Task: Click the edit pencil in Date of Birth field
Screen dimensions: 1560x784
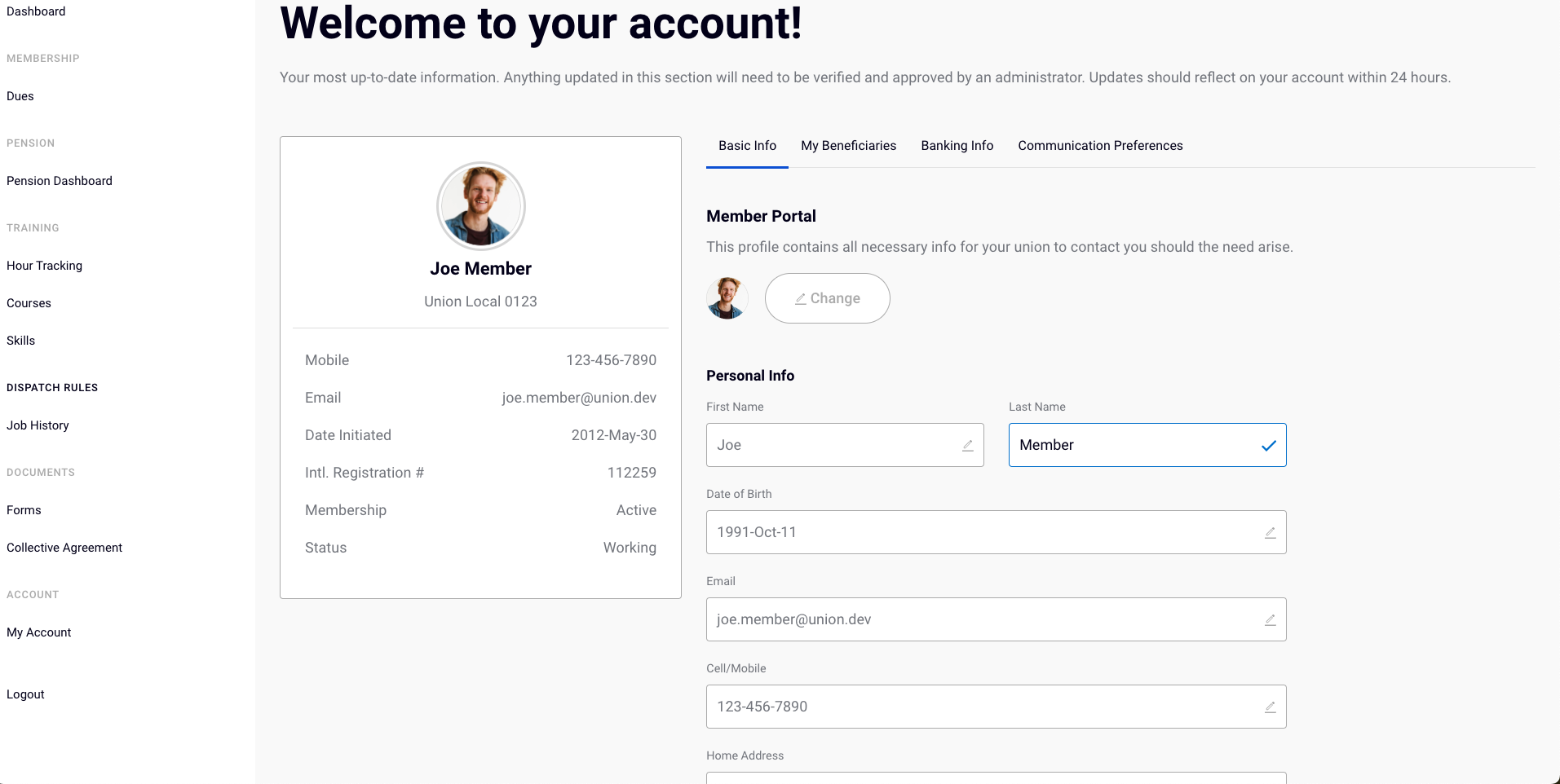Action: click(1271, 532)
